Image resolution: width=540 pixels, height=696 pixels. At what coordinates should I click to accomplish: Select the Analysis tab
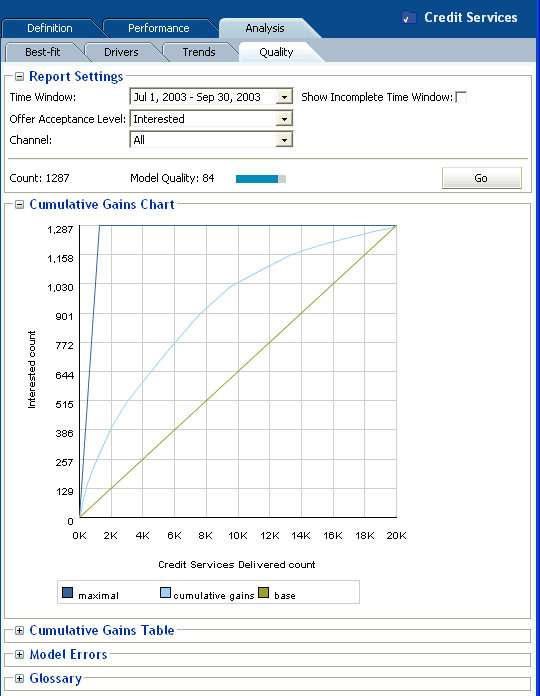pyautogui.click(x=265, y=28)
